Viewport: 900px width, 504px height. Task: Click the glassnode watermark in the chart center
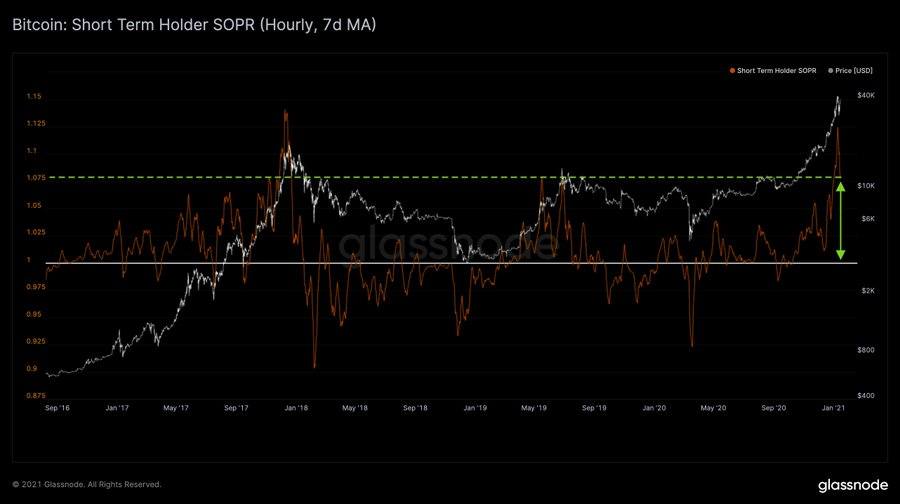[448, 244]
